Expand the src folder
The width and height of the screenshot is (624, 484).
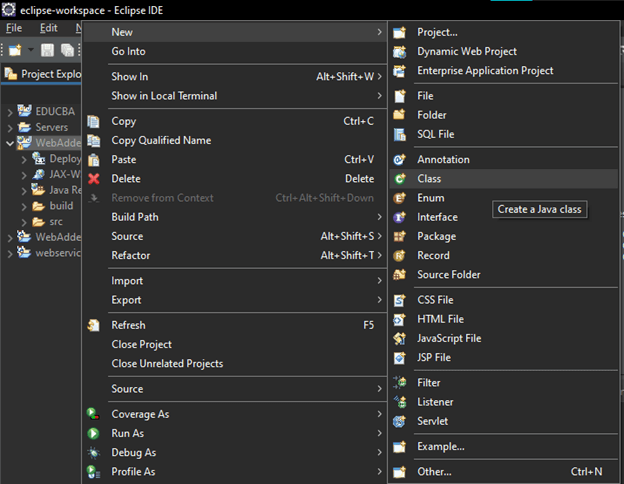coord(24,222)
